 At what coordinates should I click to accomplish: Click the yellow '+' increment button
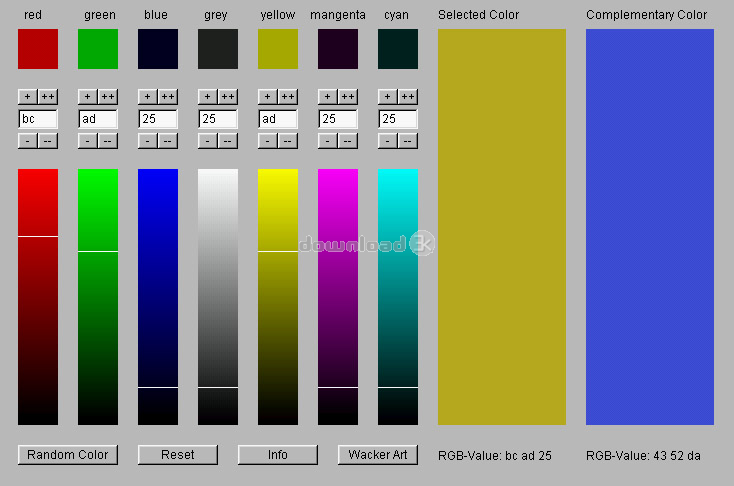267,96
